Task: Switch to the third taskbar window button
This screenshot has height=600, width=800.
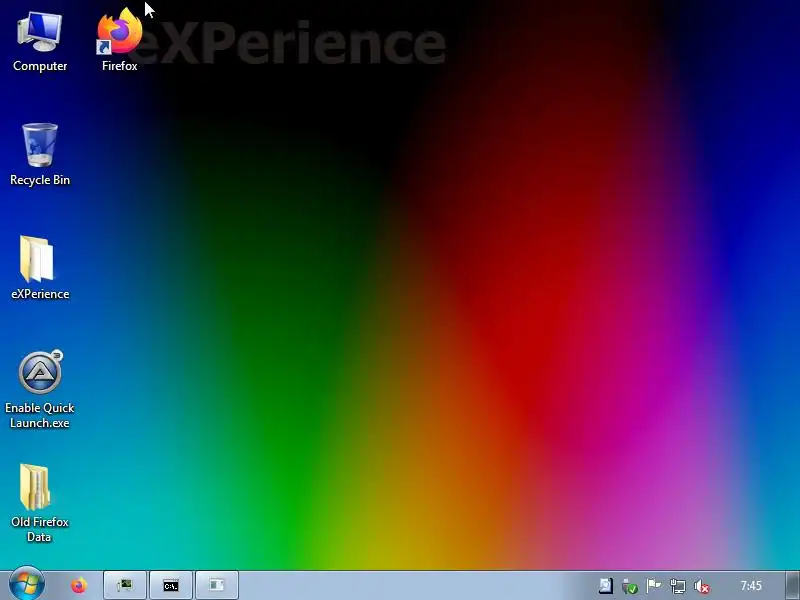Action: pyautogui.click(x=217, y=585)
